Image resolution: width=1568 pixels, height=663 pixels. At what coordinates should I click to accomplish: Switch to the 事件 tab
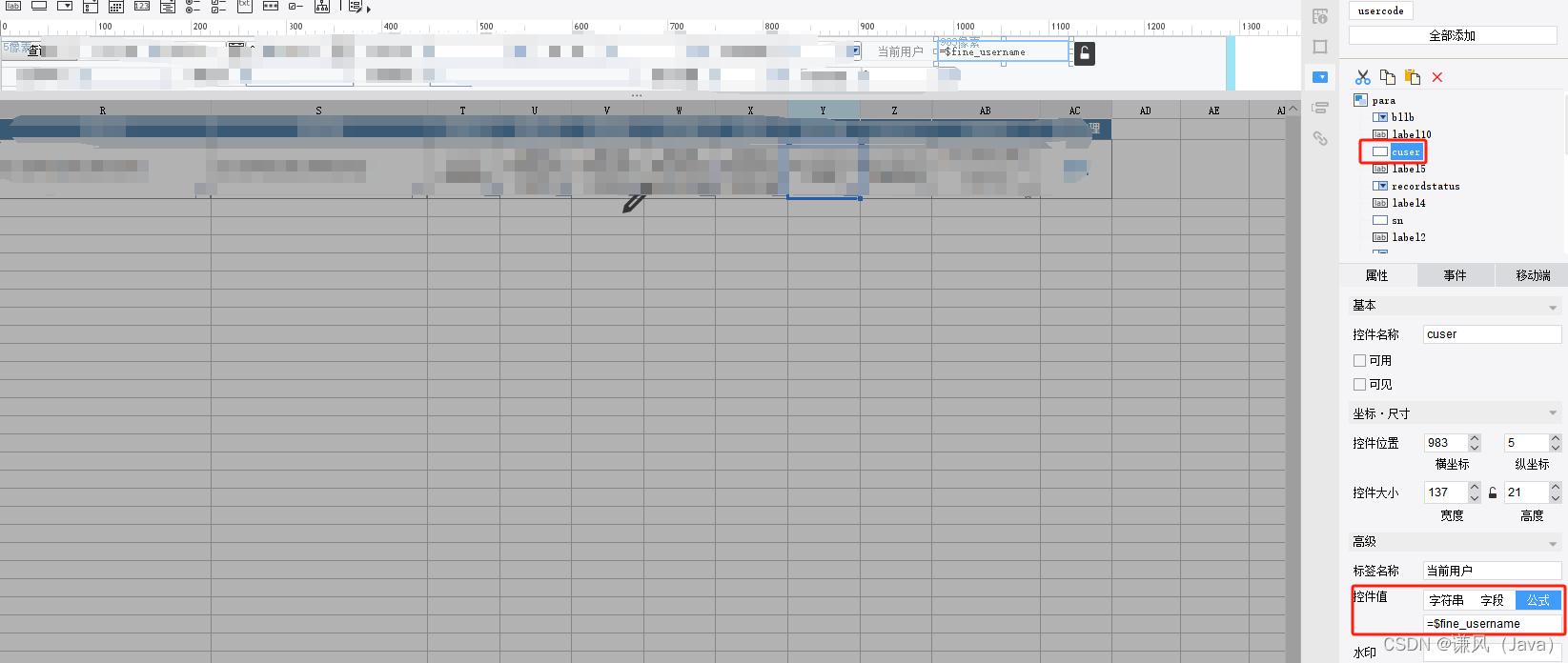1455,275
